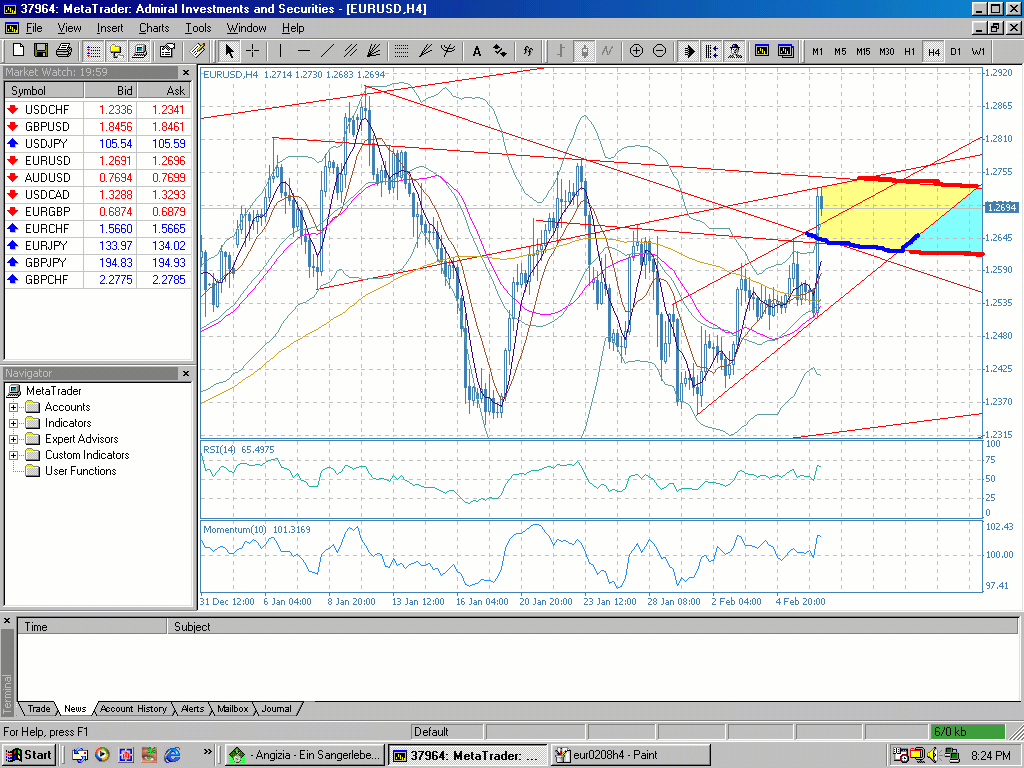Expand the Indicators tree node
Screen dimensions: 1024x768
tap(13, 423)
